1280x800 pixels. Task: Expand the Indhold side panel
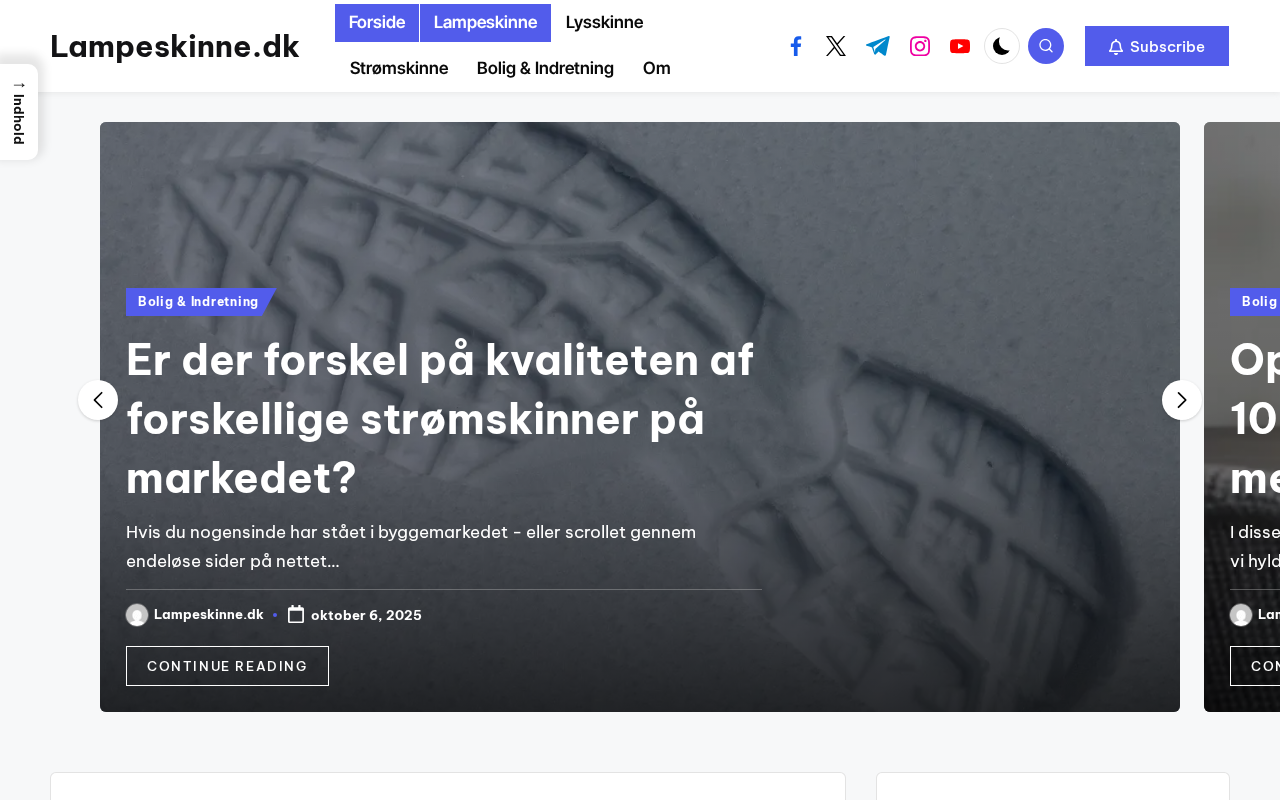pyautogui.click(x=18, y=112)
